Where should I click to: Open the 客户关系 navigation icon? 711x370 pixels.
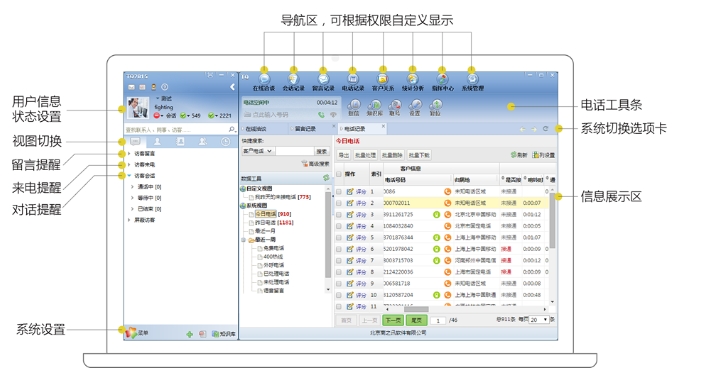[x=382, y=79]
